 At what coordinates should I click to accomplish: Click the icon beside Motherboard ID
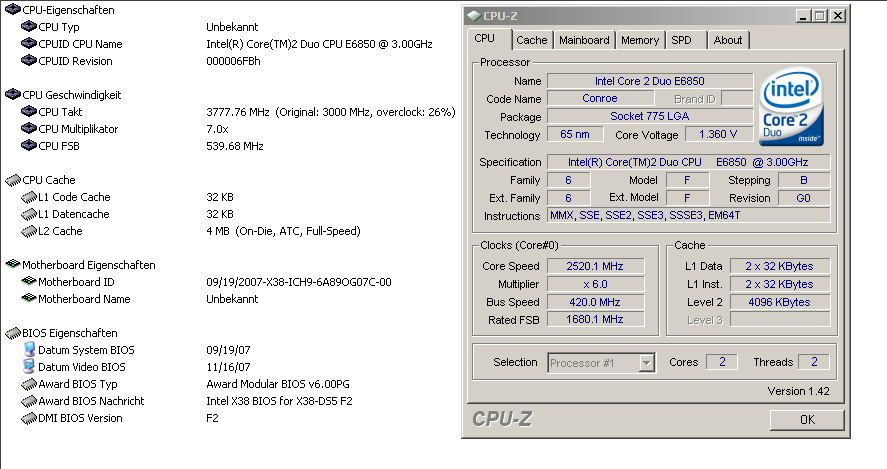click(x=29, y=281)
